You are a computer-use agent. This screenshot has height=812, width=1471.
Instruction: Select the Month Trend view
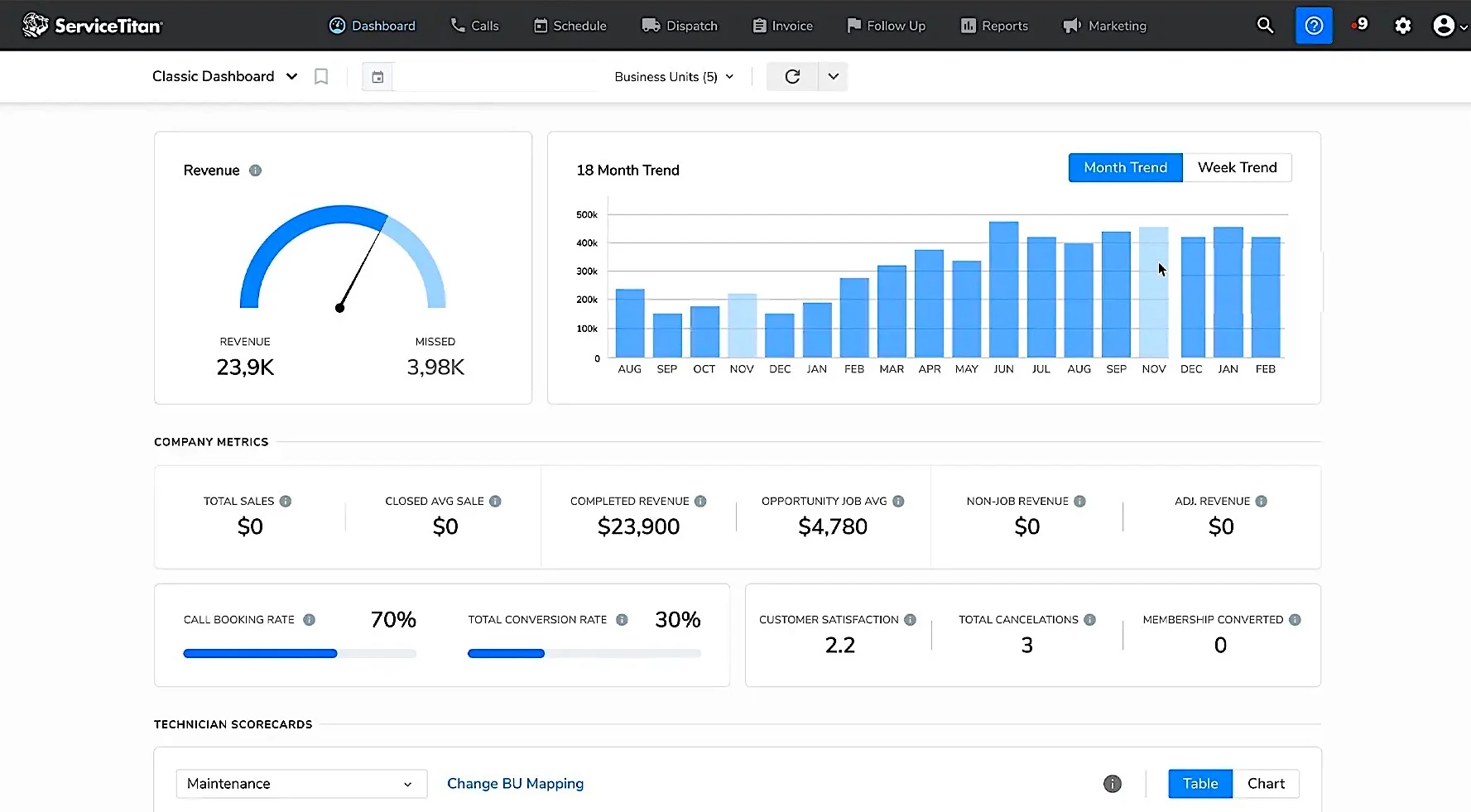(1125, 167)
